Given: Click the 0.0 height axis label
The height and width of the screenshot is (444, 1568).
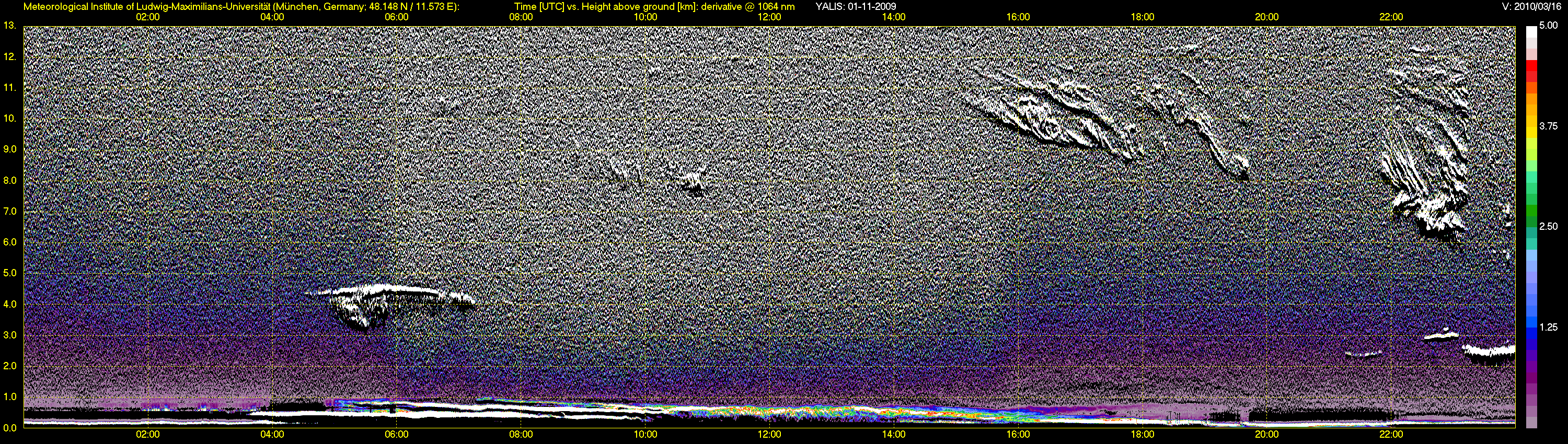Looking at the screenshot, I should [x=10, y=428].
